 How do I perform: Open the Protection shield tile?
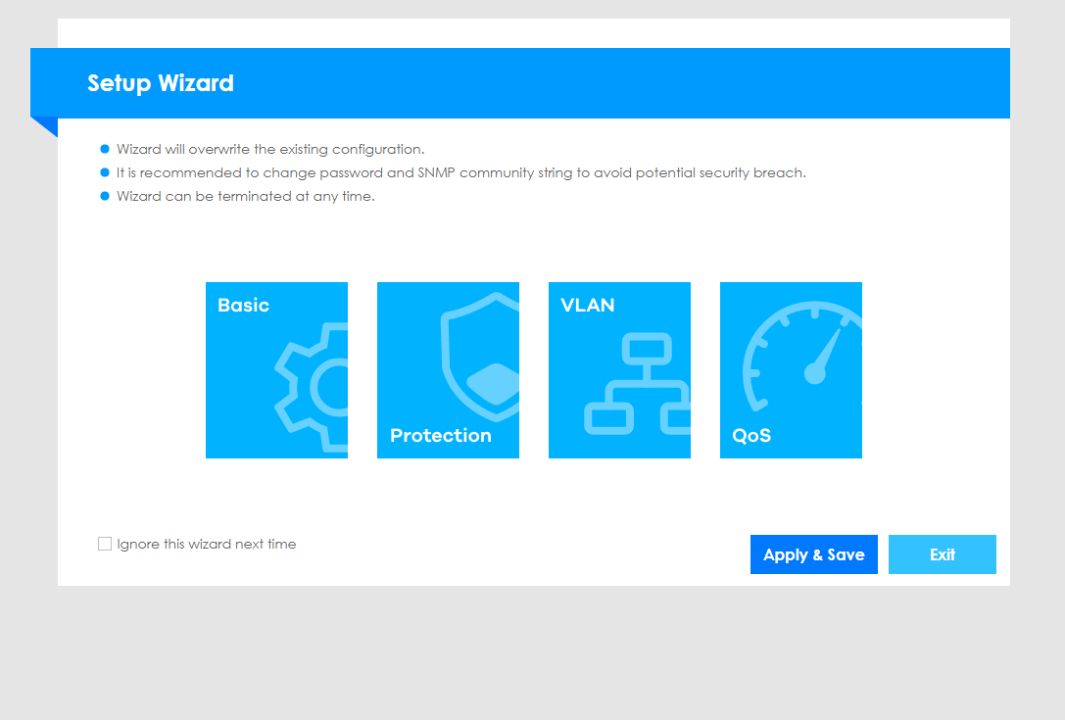(x=448, y=370)
